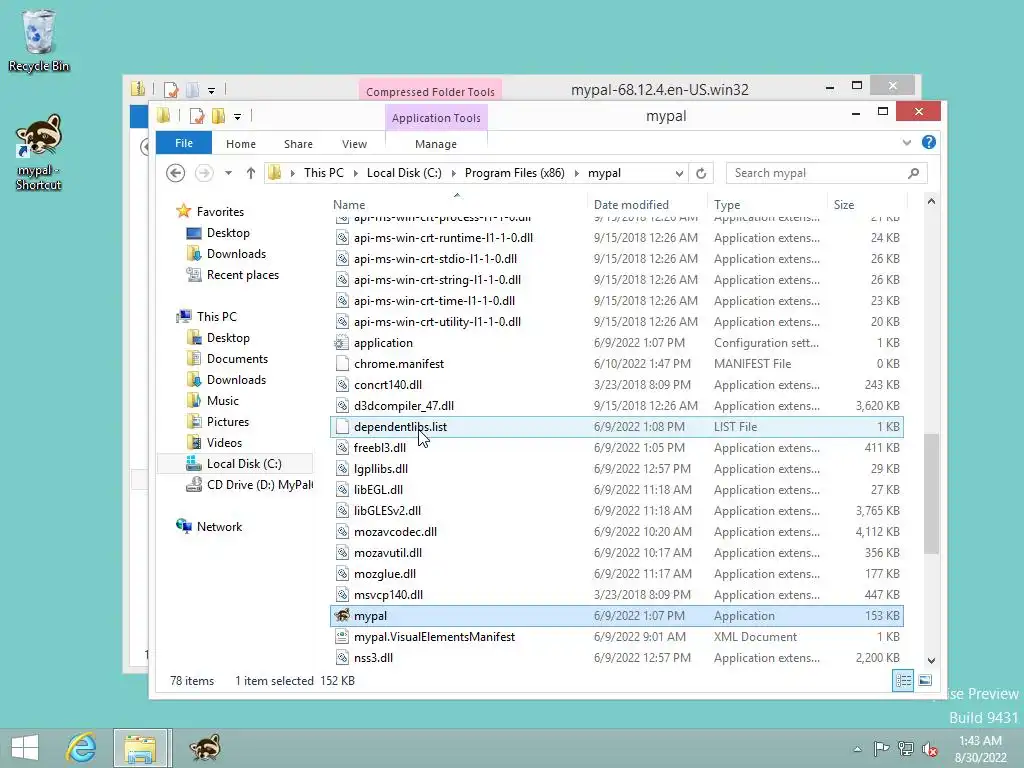
Task: Open the Share ribbon tab
Action: [x=298, y=144]
